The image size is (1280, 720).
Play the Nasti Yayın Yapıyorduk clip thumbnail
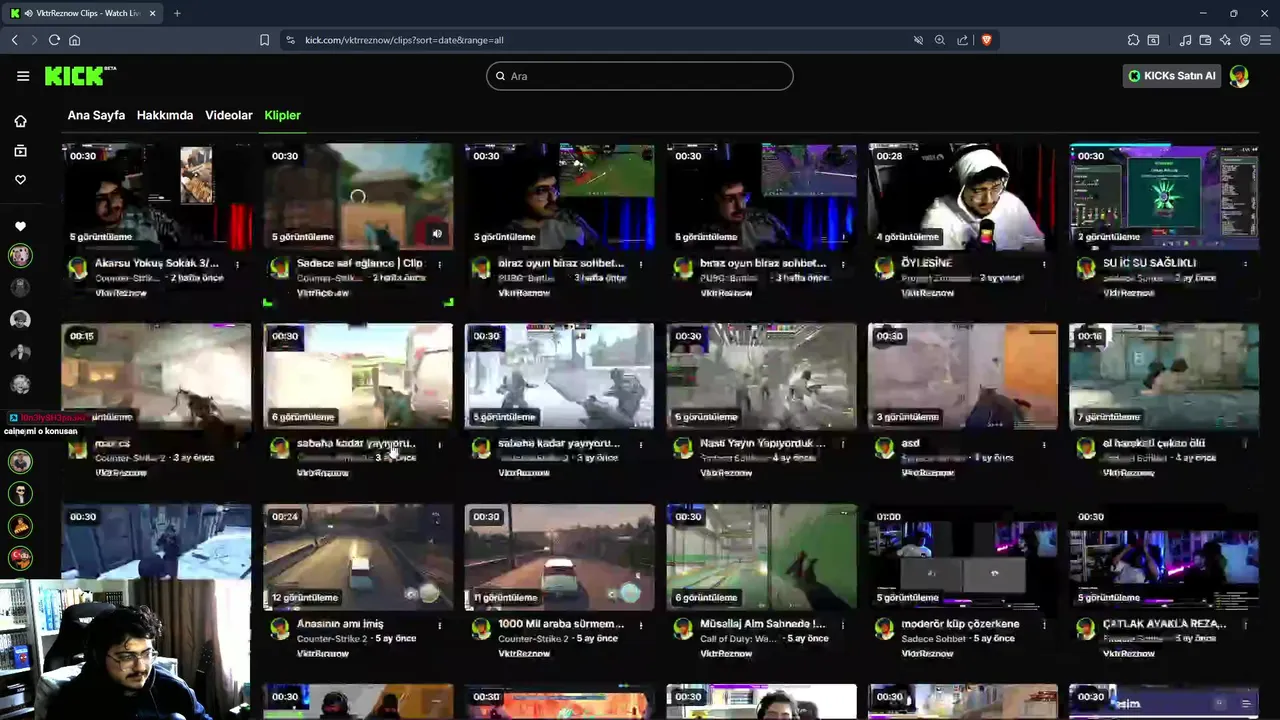(762, 377)
